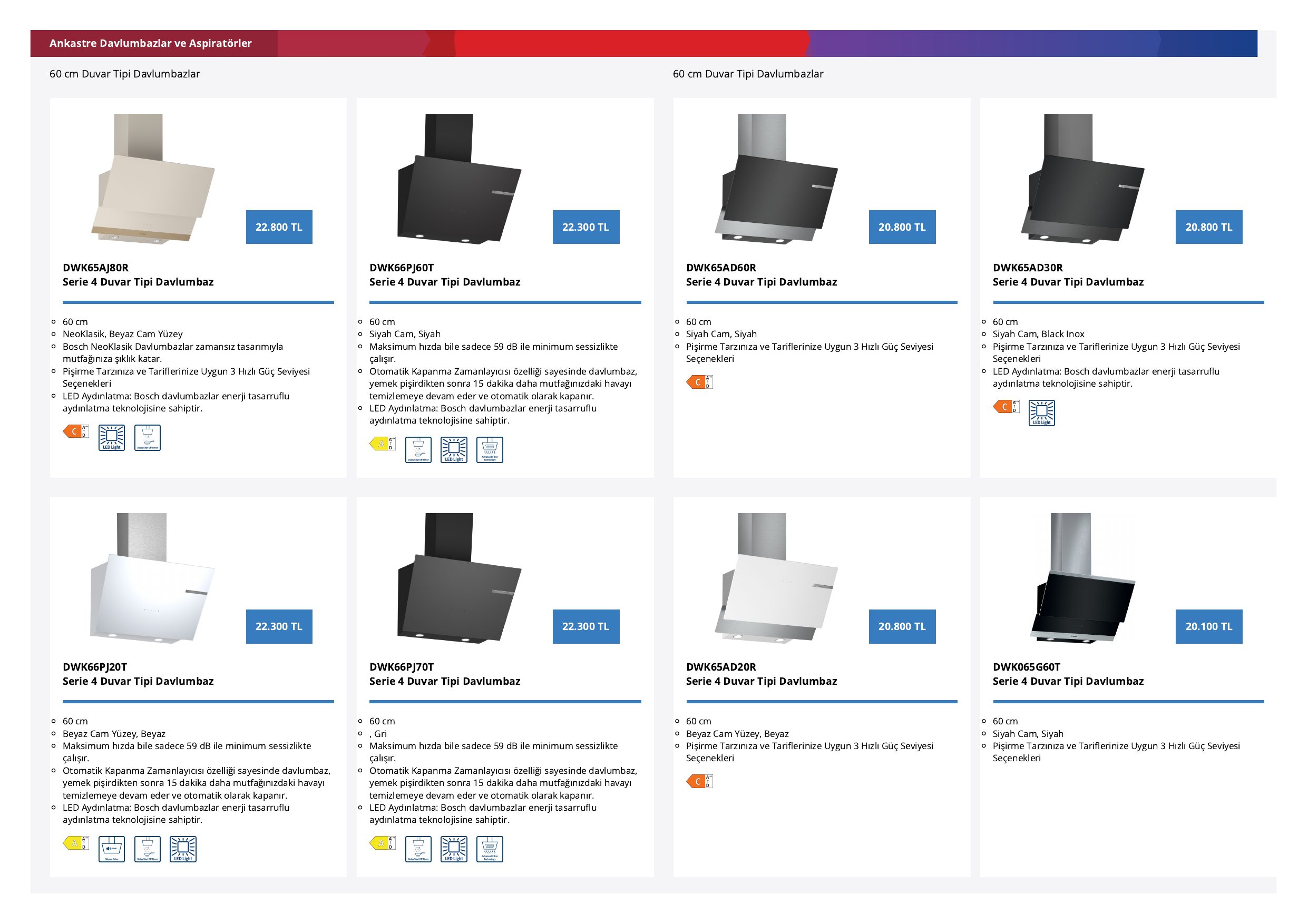Image resolution: width=1308 pixels, height=924 pixels.
Task: Click the 20.800 TL price tag for DWK65AD60R
Action: point(902,227)
